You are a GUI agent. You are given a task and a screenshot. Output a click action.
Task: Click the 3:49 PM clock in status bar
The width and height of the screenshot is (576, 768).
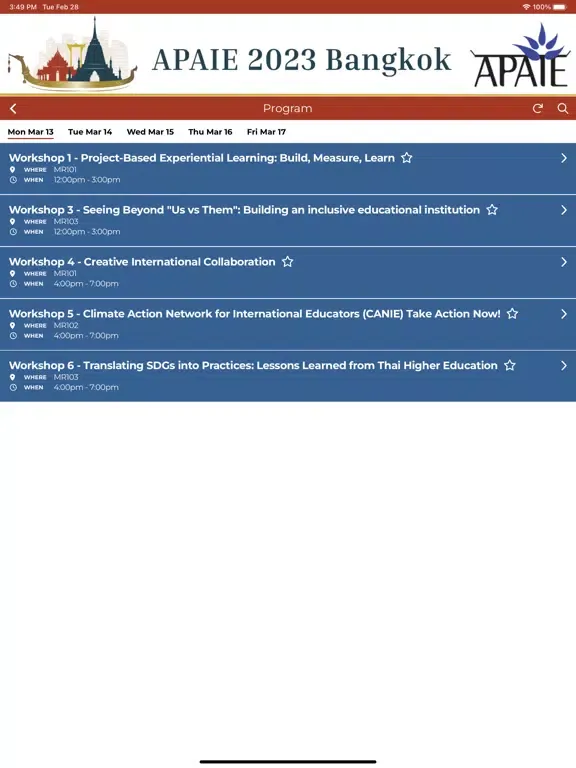pos(23,7)
